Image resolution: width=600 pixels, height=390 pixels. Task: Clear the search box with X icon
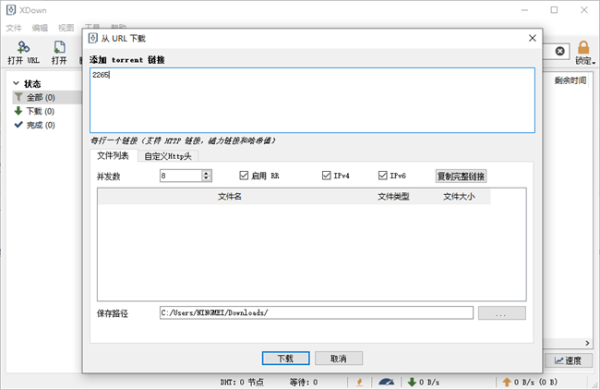click(560, 51)
